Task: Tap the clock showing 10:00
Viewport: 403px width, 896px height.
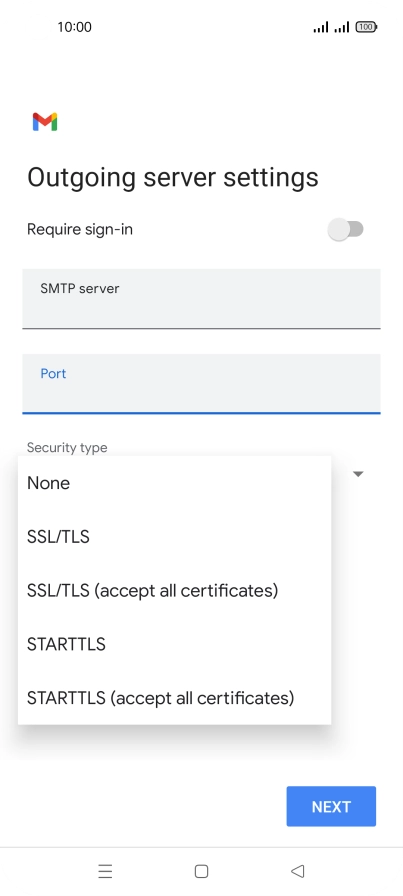Action: click(x=74, y=27)
